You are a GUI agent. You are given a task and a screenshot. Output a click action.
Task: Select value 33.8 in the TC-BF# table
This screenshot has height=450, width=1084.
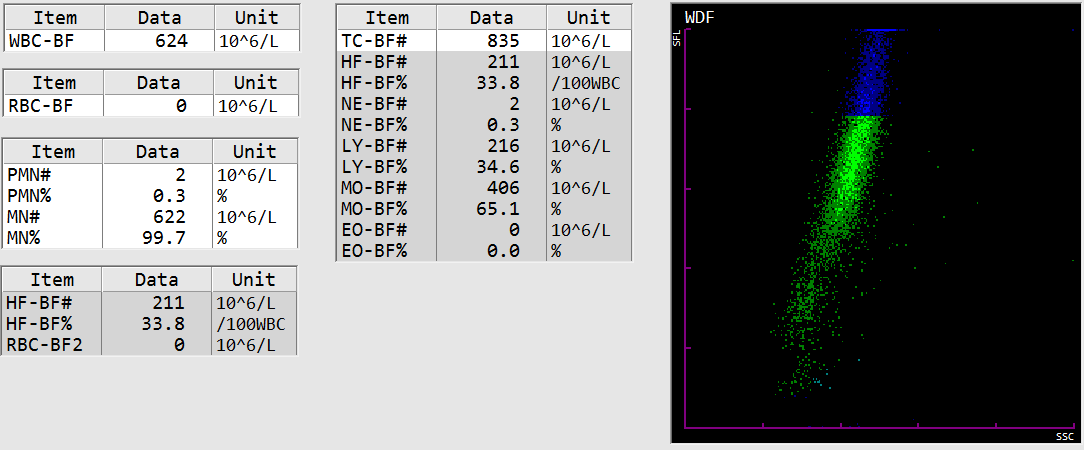tap(498, 84)
